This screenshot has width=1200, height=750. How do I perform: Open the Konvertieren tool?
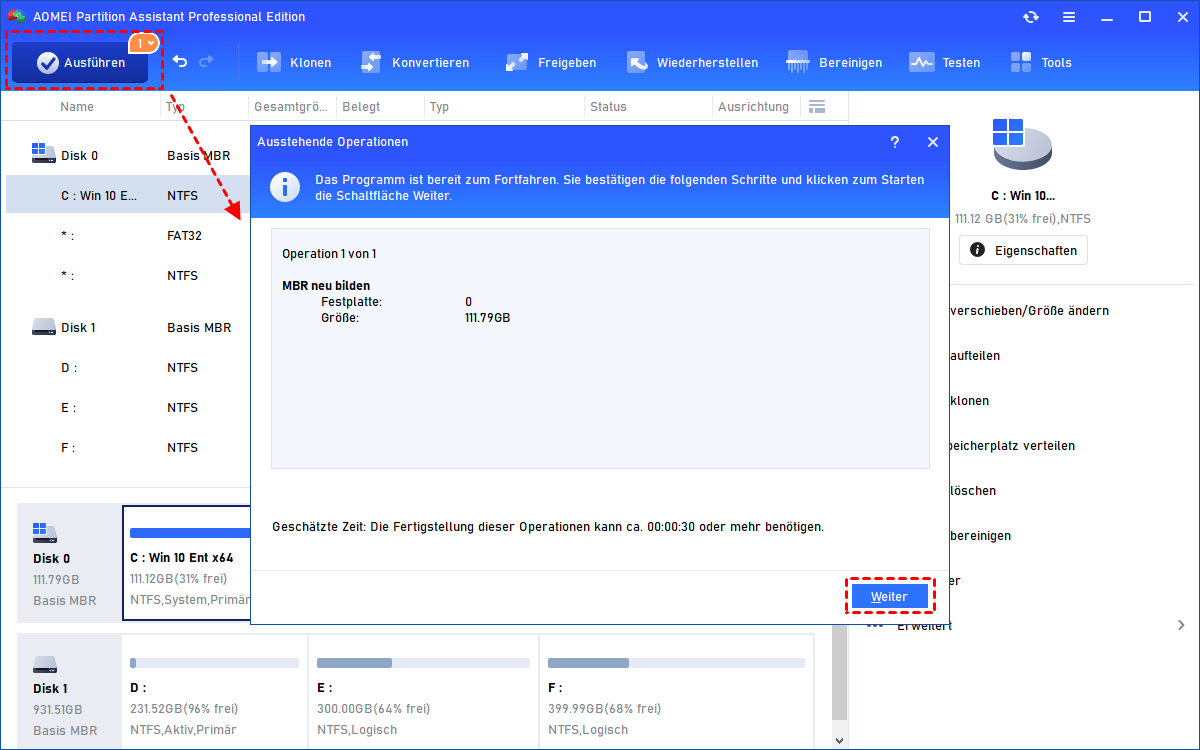click(x=415, y=62)
